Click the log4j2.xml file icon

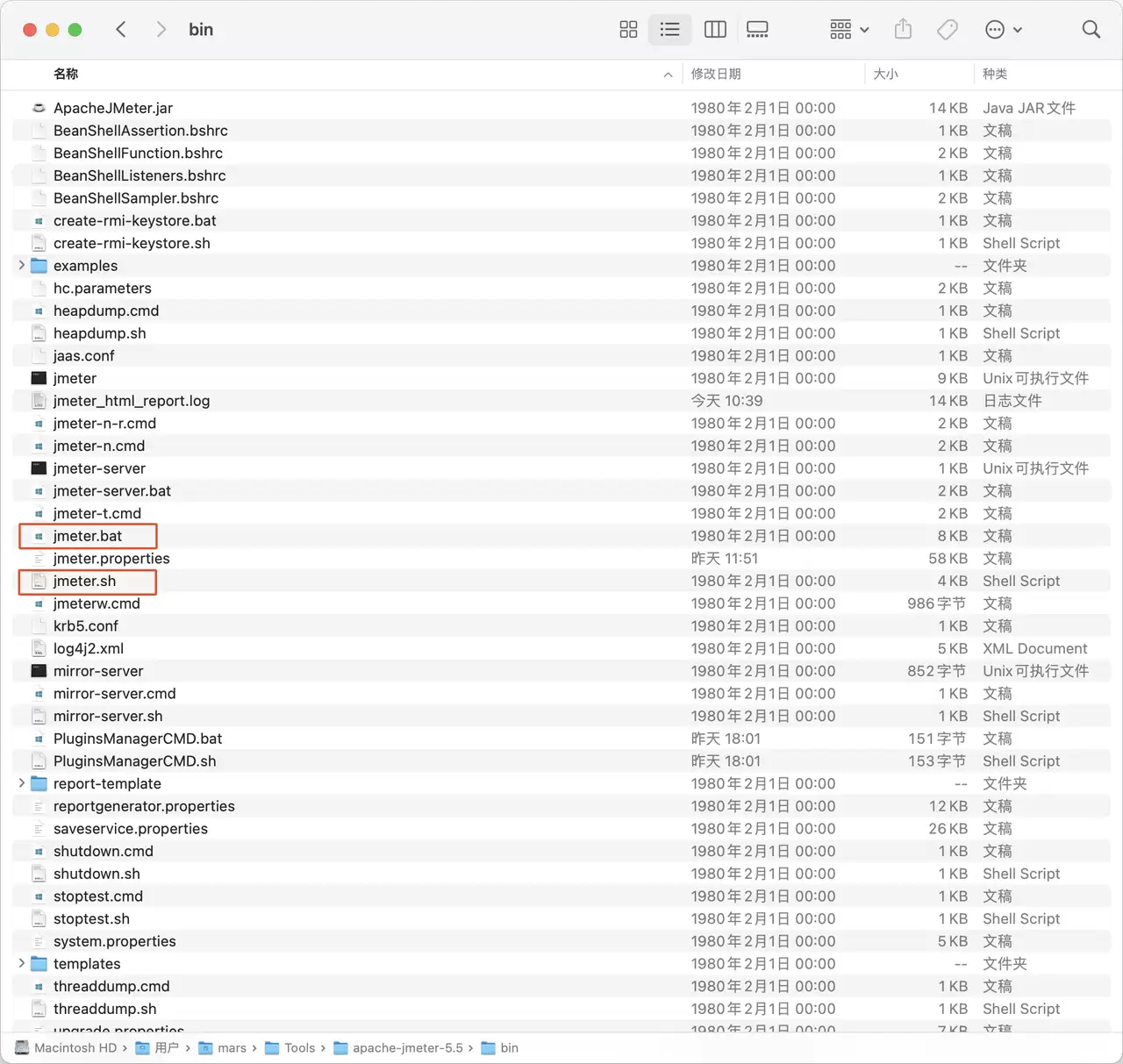(39, 648)
